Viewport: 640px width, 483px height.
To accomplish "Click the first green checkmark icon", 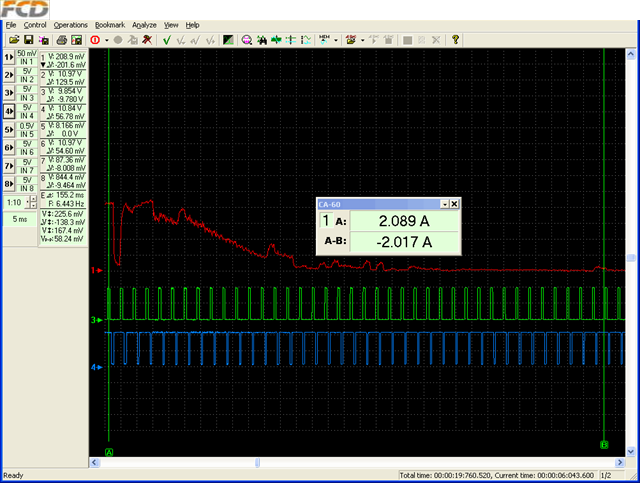I will [x=167, y=40].
